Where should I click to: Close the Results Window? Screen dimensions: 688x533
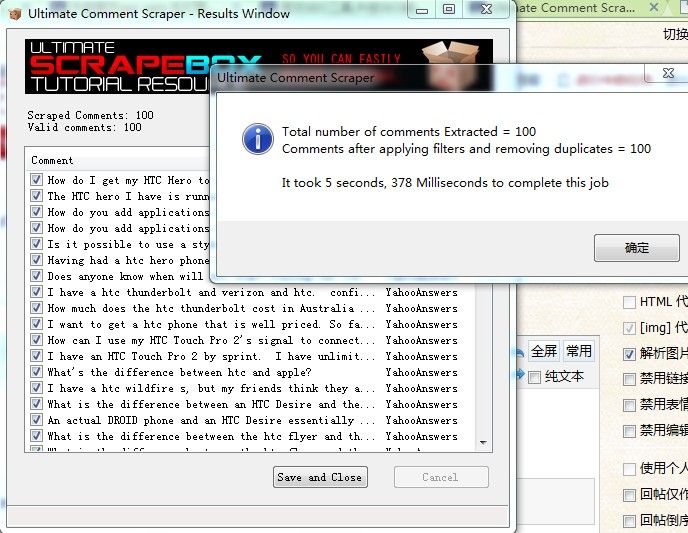tap(486, 10)
